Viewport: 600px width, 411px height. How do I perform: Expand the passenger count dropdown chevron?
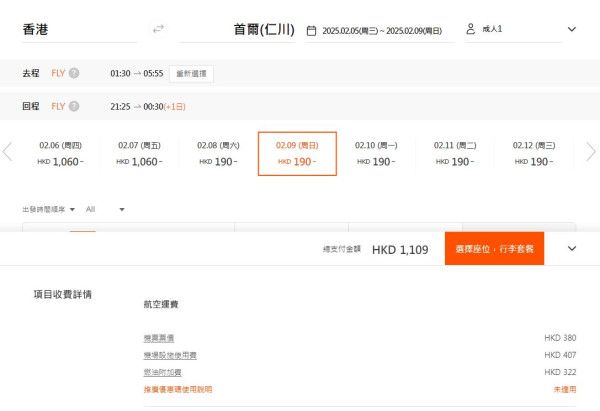click(x=572, y=29)
